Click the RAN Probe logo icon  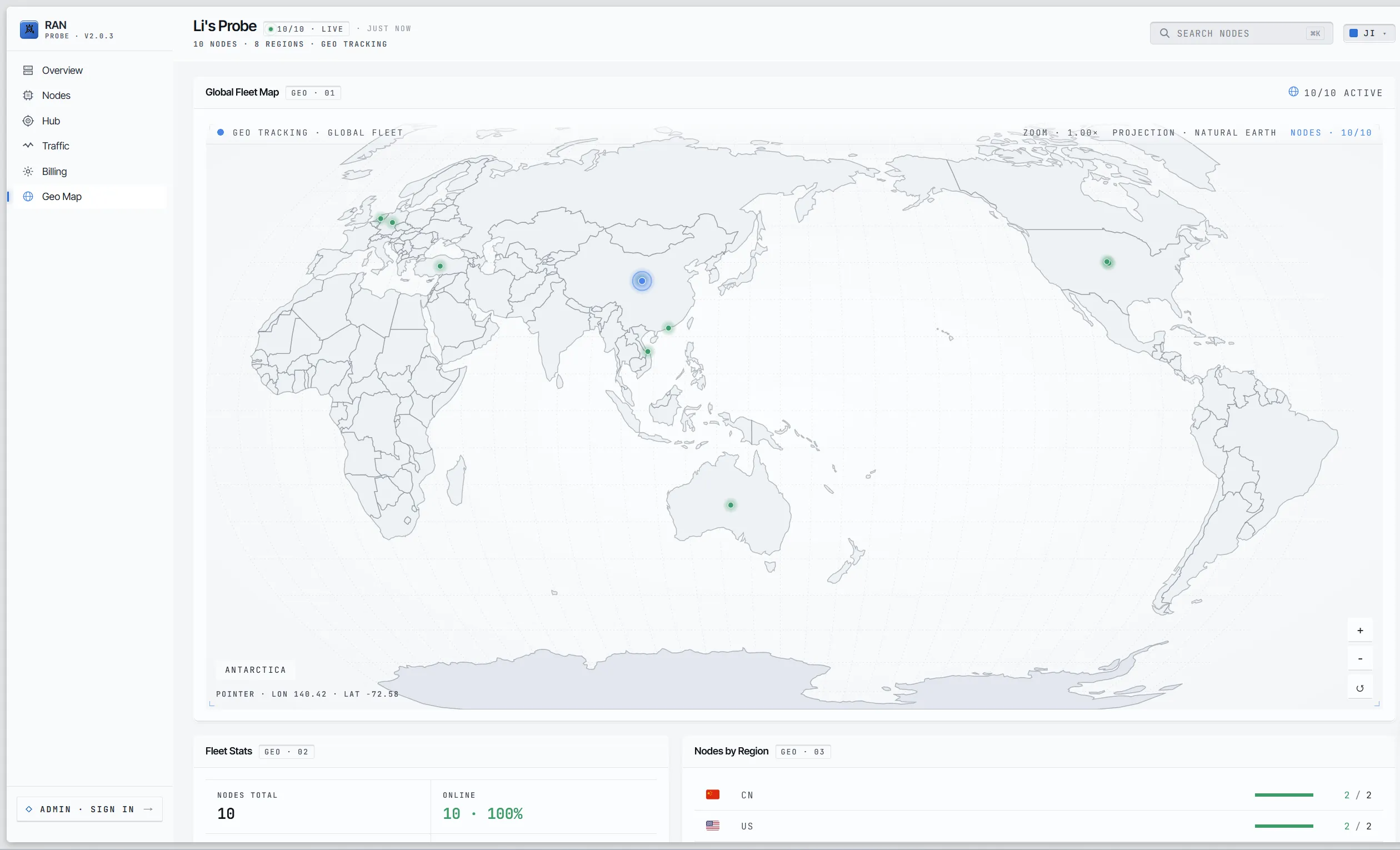point(29,29)
